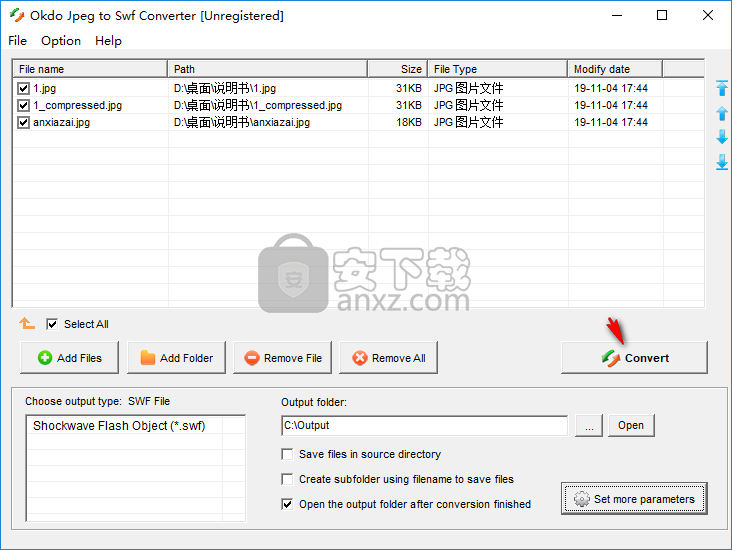Move selected file up one position
Screen dimensions: 732x550
pyautogui.click(x=722, y=113)
